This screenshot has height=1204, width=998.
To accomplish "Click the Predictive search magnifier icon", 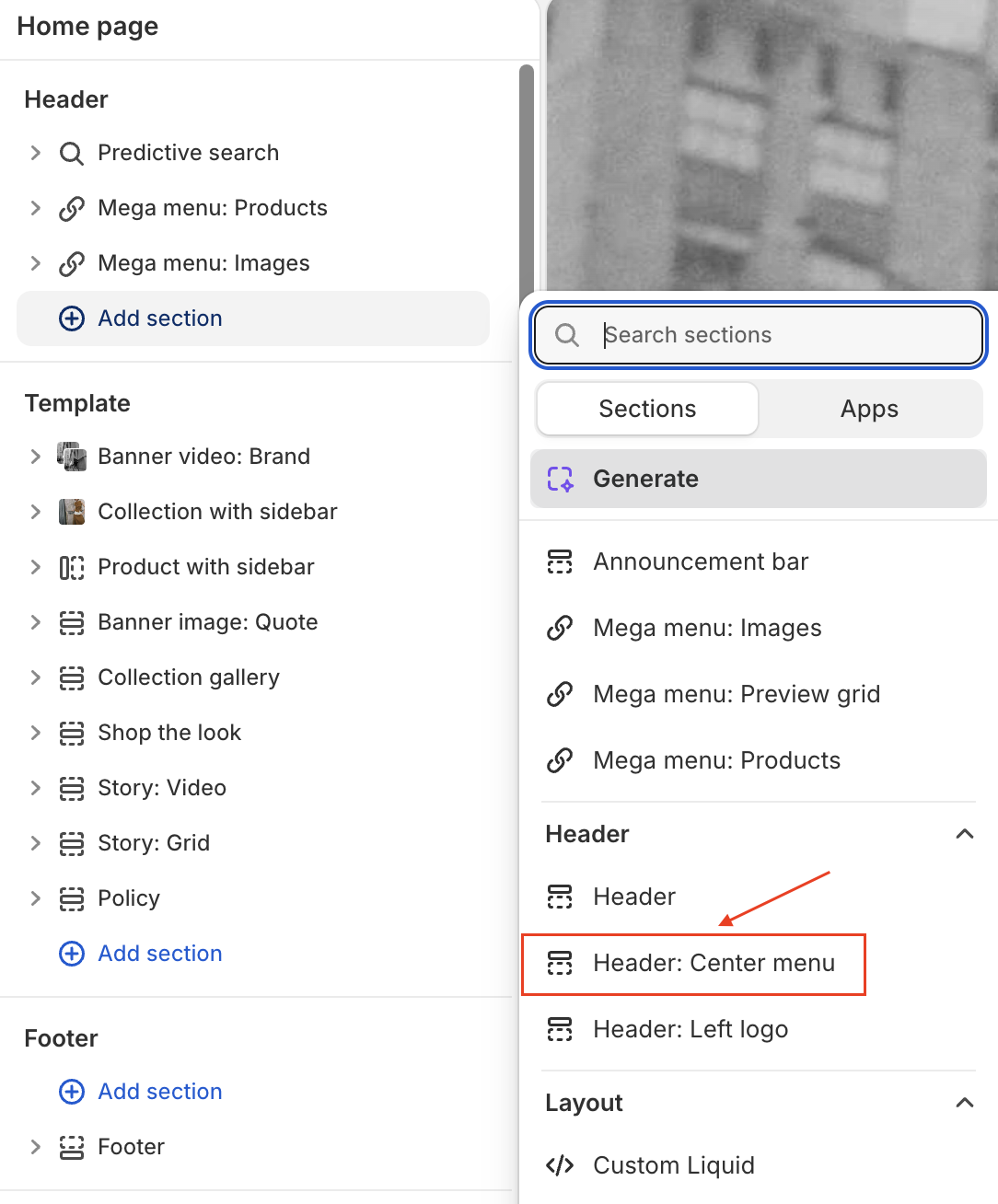I will [x=71, y=153].
